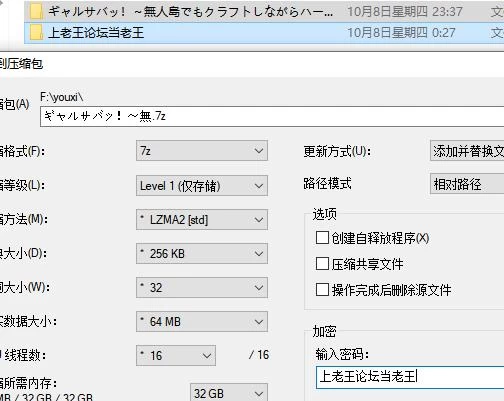Click the / 16 thread total text

259,355
